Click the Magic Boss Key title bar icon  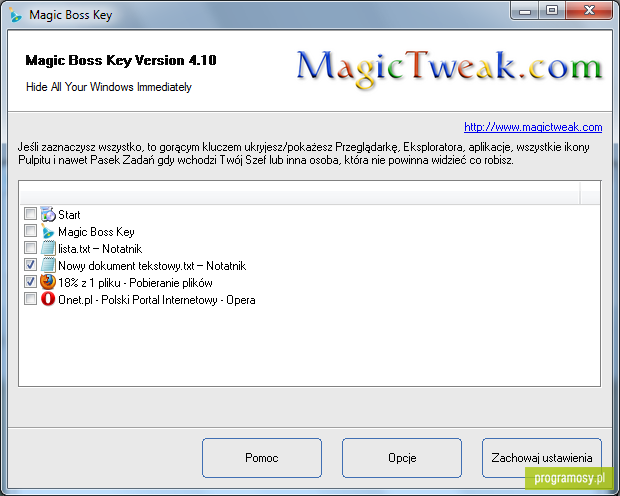pyautogui.click(x=16, y=15)
